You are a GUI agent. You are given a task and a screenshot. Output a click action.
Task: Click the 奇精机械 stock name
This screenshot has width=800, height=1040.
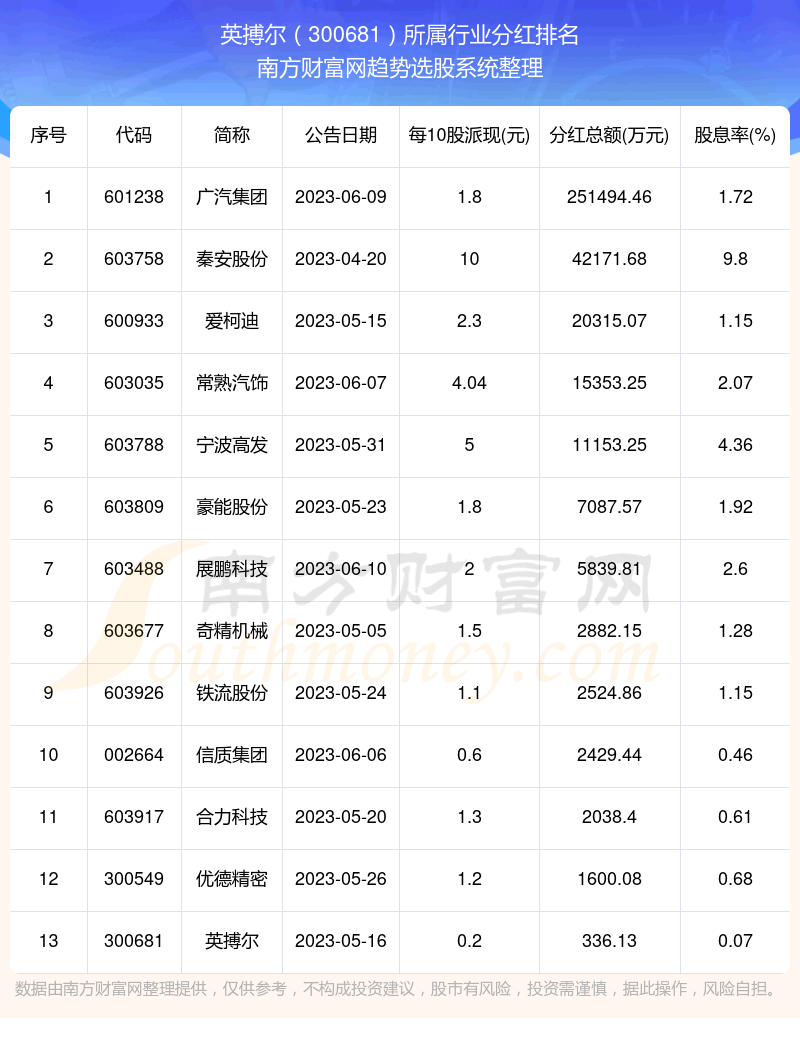pos(232,631)
